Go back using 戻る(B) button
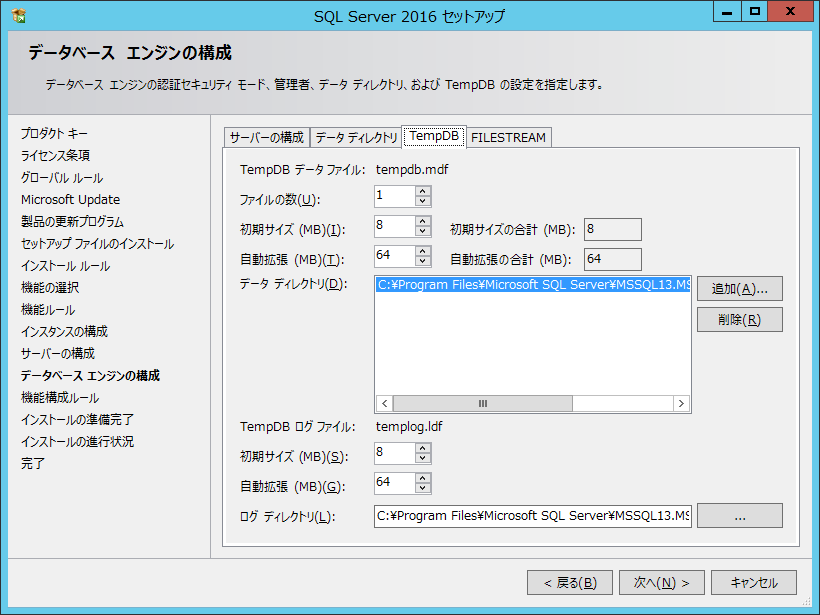Screen dimensions: 820x615 click(569, 583)
